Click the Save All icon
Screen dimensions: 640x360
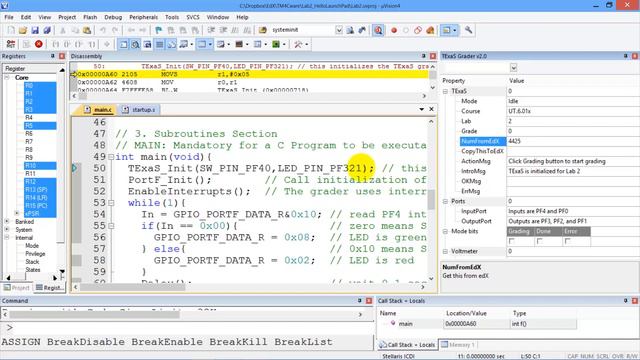click(x=47, y=30)
